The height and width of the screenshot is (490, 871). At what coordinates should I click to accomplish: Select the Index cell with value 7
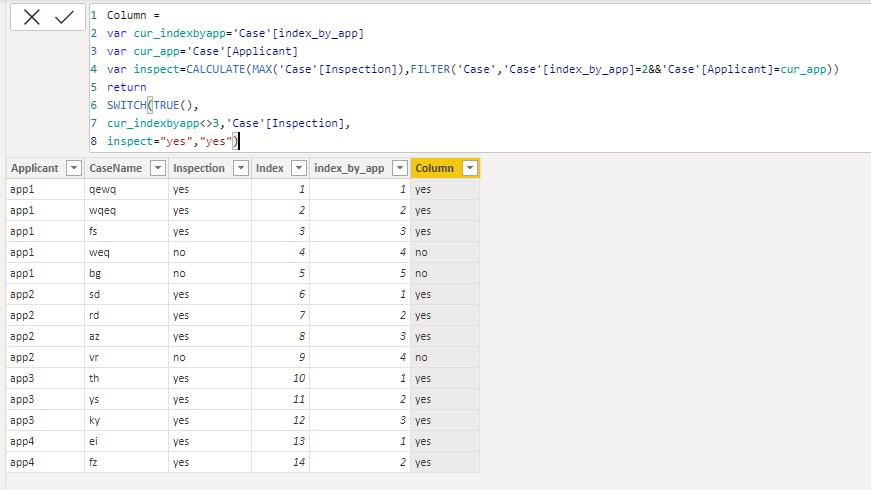pos(281,315)
